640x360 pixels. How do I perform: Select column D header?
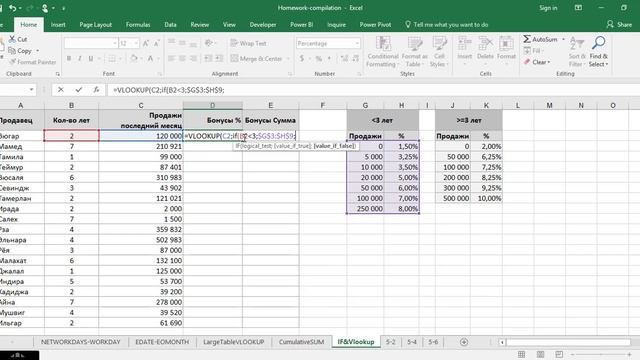213,105
